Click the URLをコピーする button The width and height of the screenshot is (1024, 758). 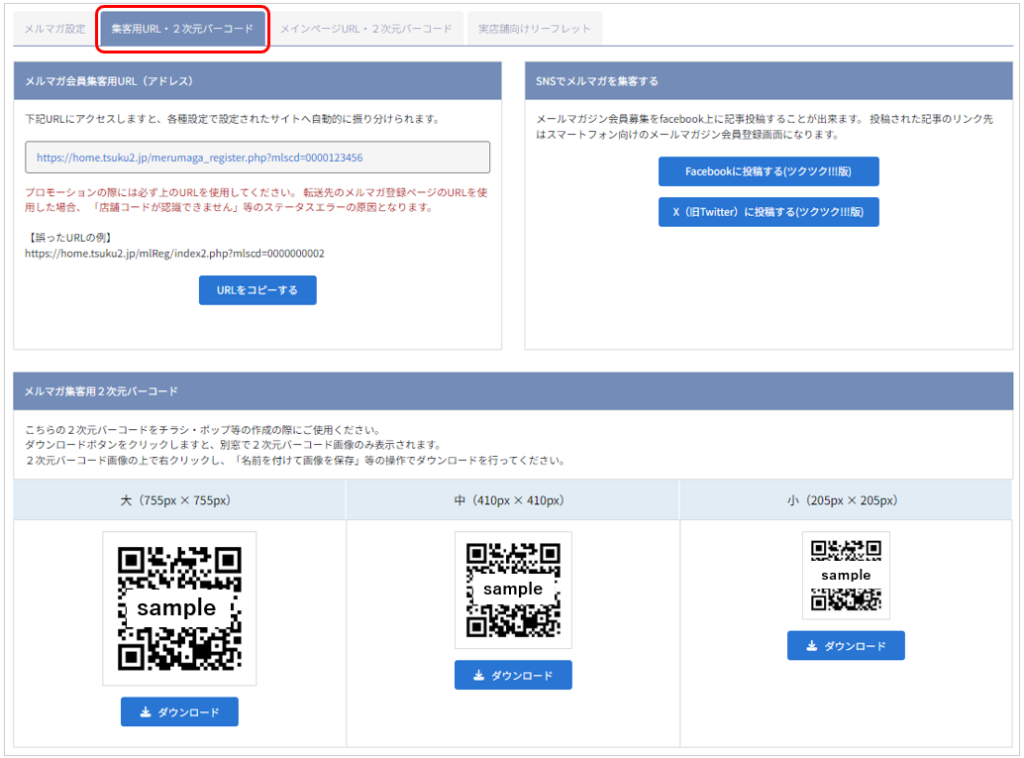257,290
